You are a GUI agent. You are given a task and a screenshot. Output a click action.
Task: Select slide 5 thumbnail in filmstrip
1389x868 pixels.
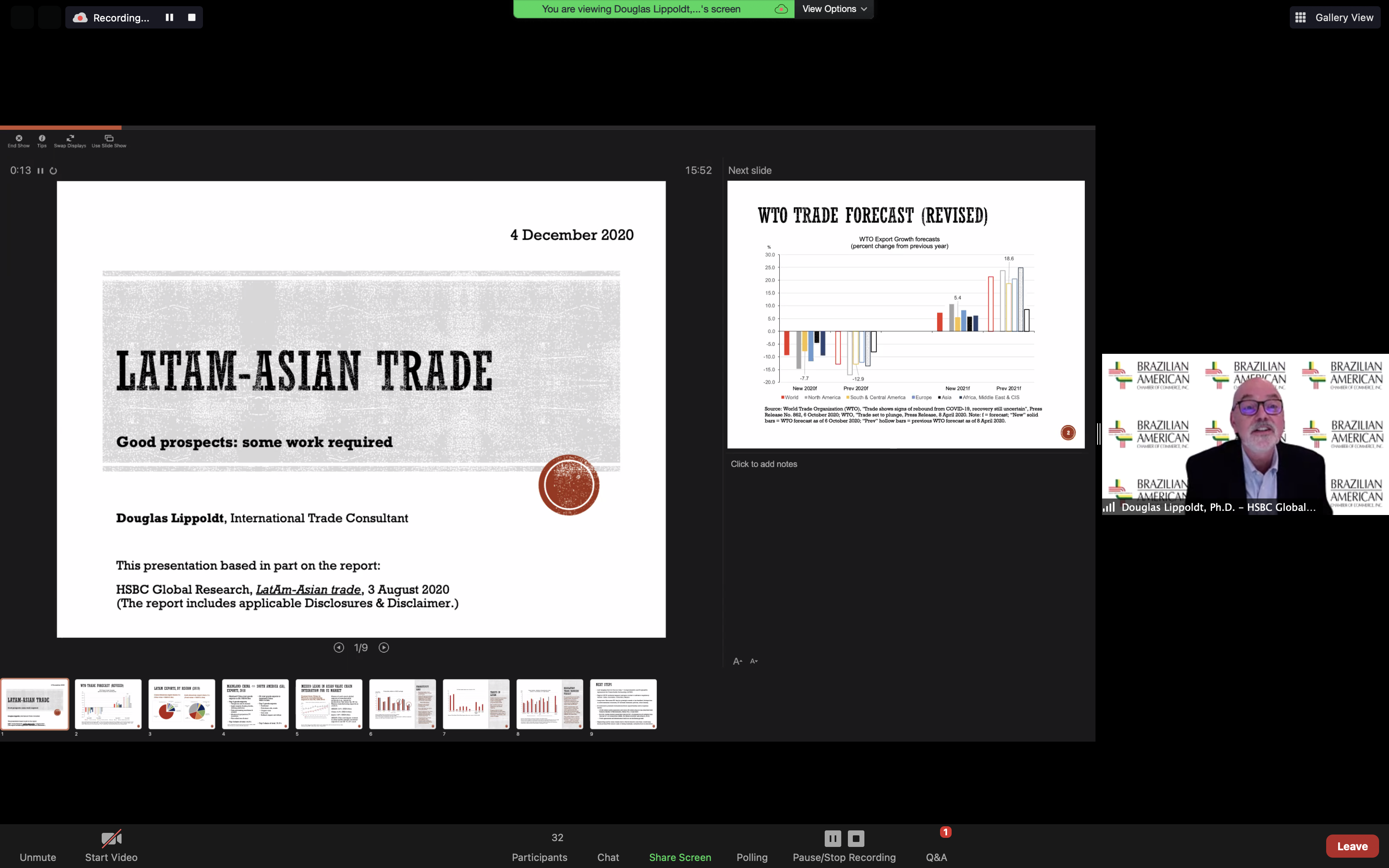pyautogui.click(x=329, y=704)
